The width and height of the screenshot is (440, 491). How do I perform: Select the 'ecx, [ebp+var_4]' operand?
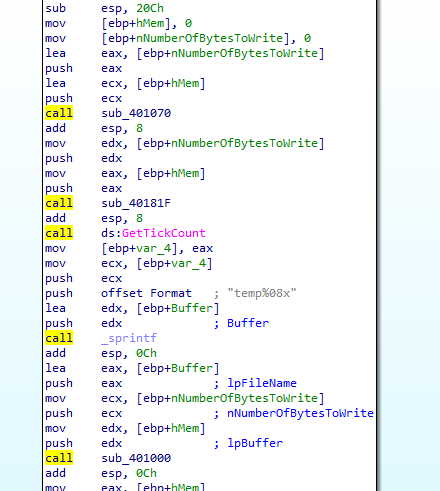[x=157, y=263]
